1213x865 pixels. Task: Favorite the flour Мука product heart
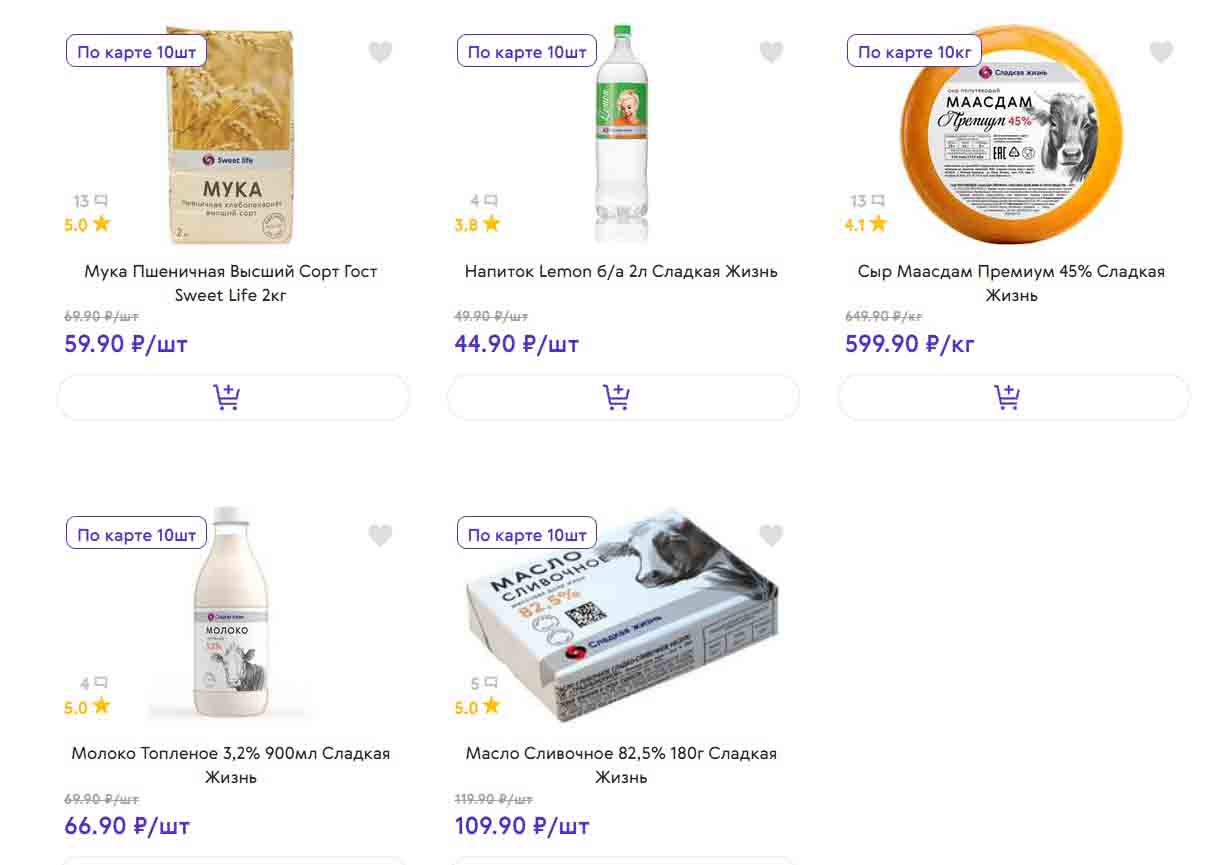pos(380,52)
